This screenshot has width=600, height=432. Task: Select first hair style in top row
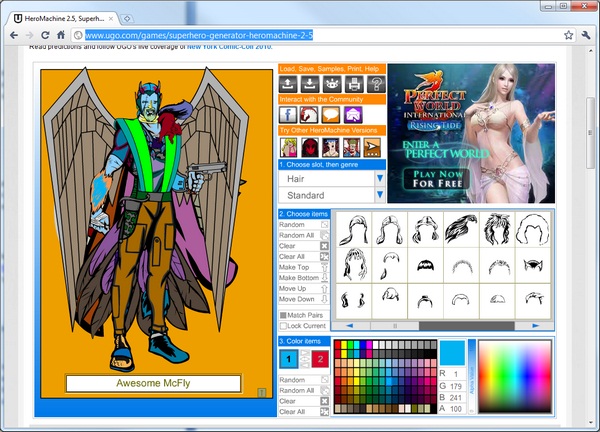tap(354, 230)
